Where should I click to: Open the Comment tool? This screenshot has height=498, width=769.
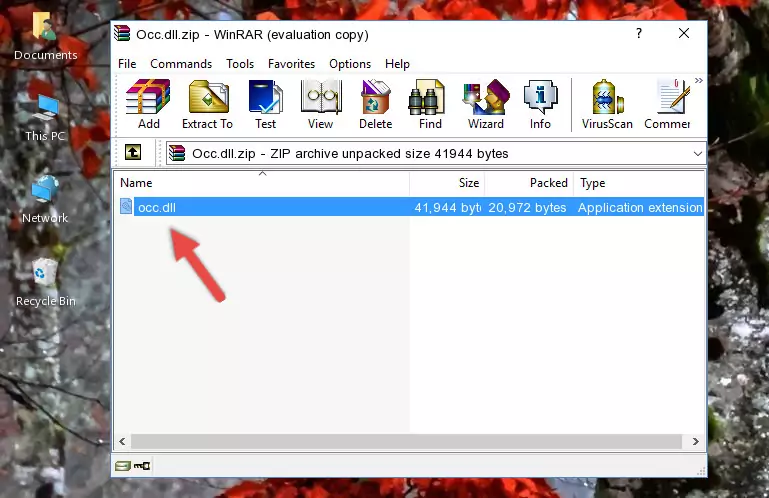click(x=667, y=105)
